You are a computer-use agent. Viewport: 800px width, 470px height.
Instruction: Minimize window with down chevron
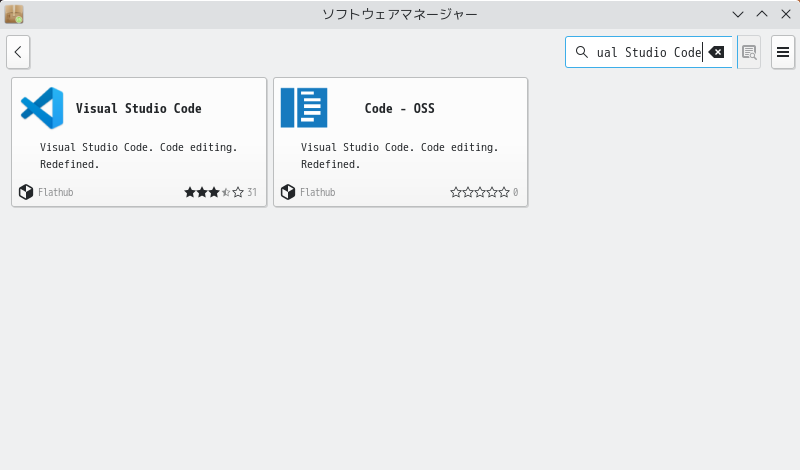pos(738,14)
